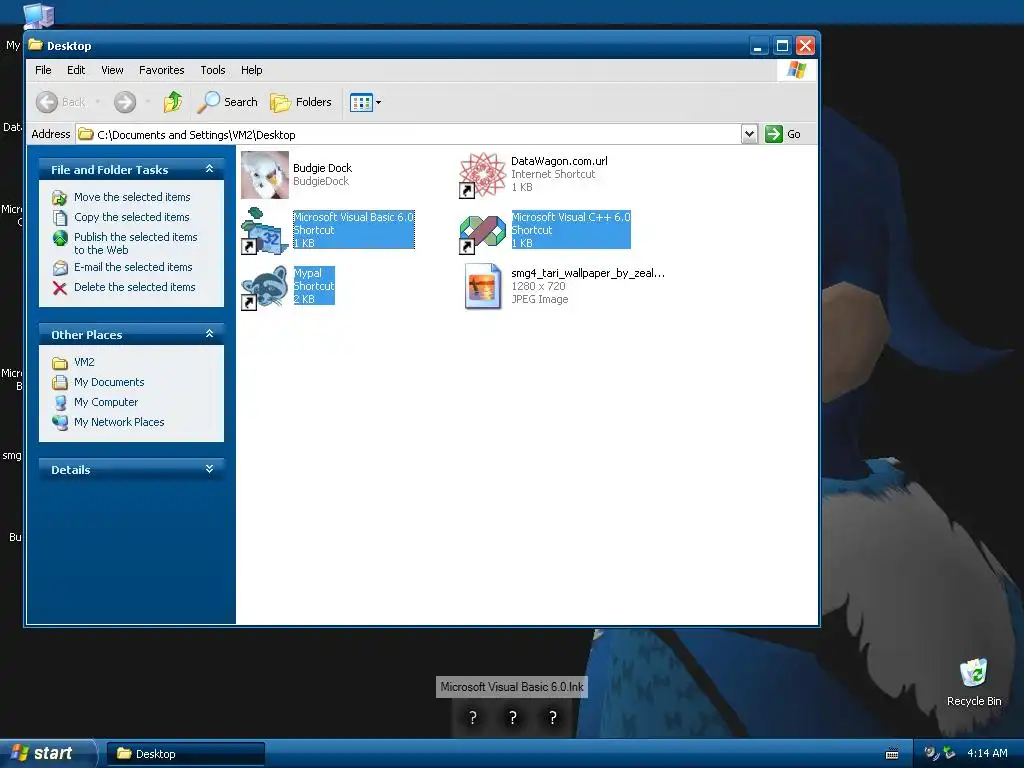1024x768 pixels.
Task: Expand the Address bar dropdown
Action: pyautogui.click(x=749, y=134)
